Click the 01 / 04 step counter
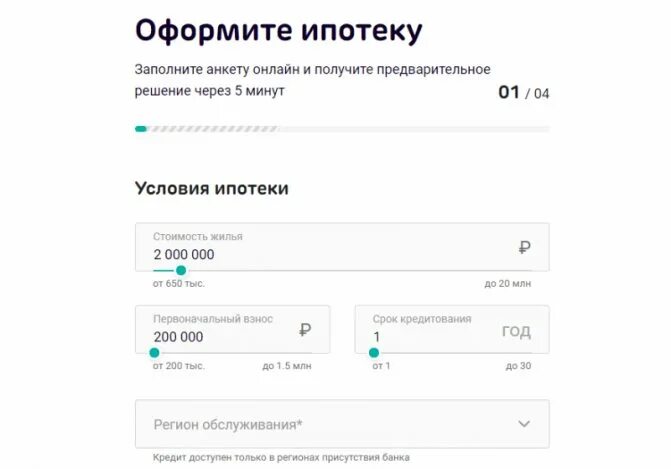The image size is (671, 469). pyautogui.click(x=524, y=93)
